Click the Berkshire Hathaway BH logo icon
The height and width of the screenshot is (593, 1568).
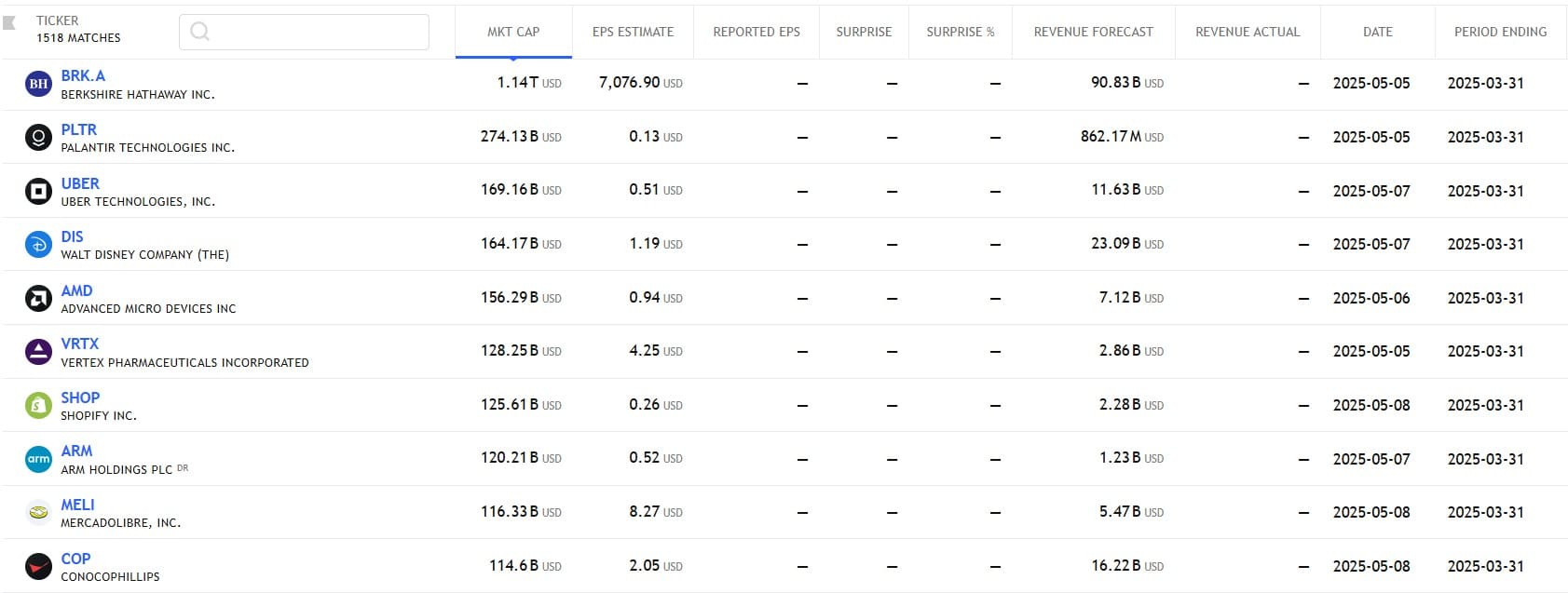(x=38, y=84)
